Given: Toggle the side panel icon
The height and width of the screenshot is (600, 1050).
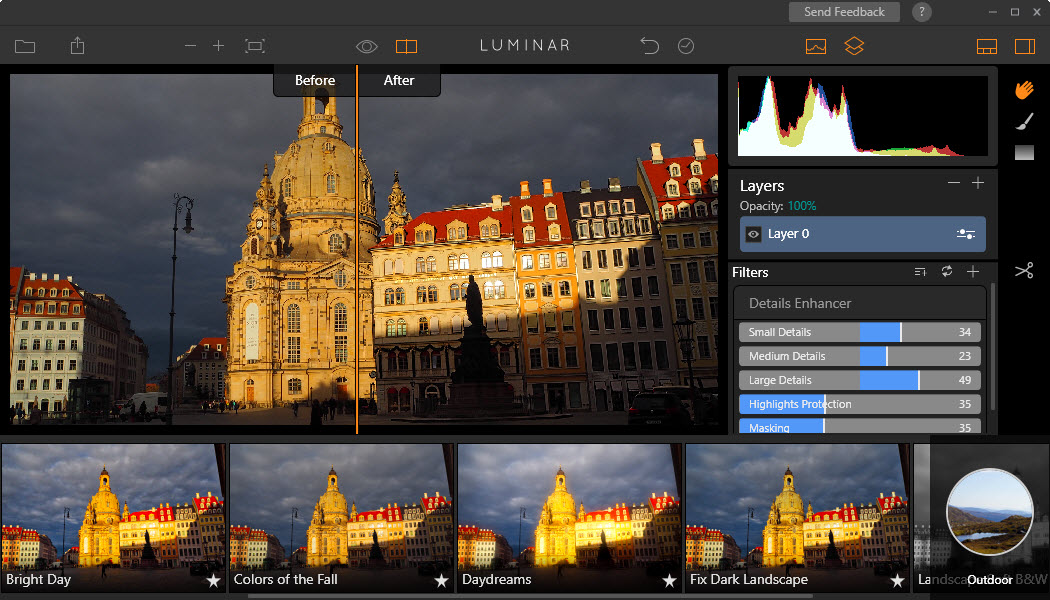Looking at the screenshot, I should tap(1025, 46).
